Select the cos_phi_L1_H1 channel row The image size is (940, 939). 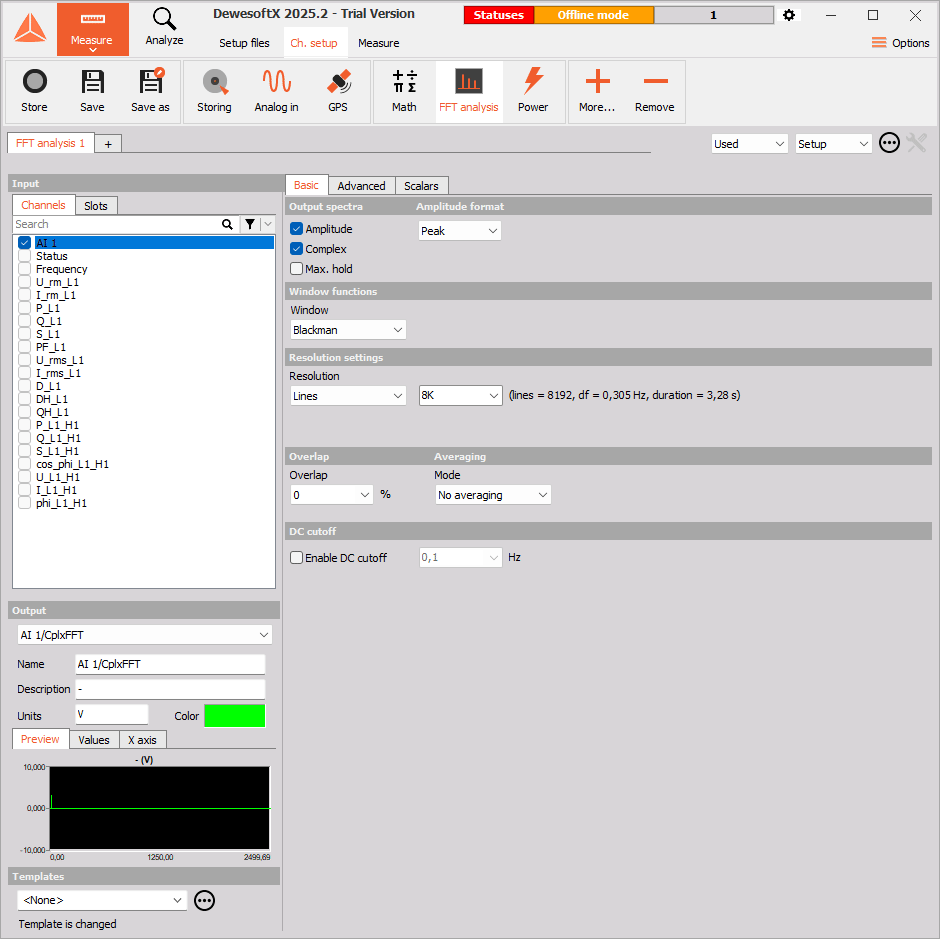(144, 464)
